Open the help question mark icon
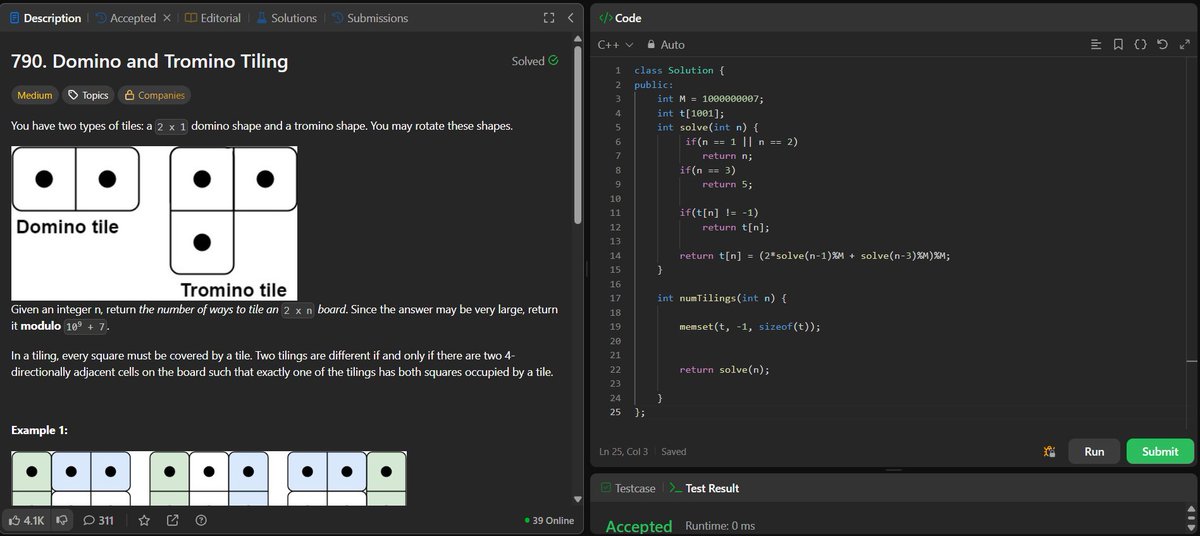Screen dimensions: 1200x536 click(201, 520)
